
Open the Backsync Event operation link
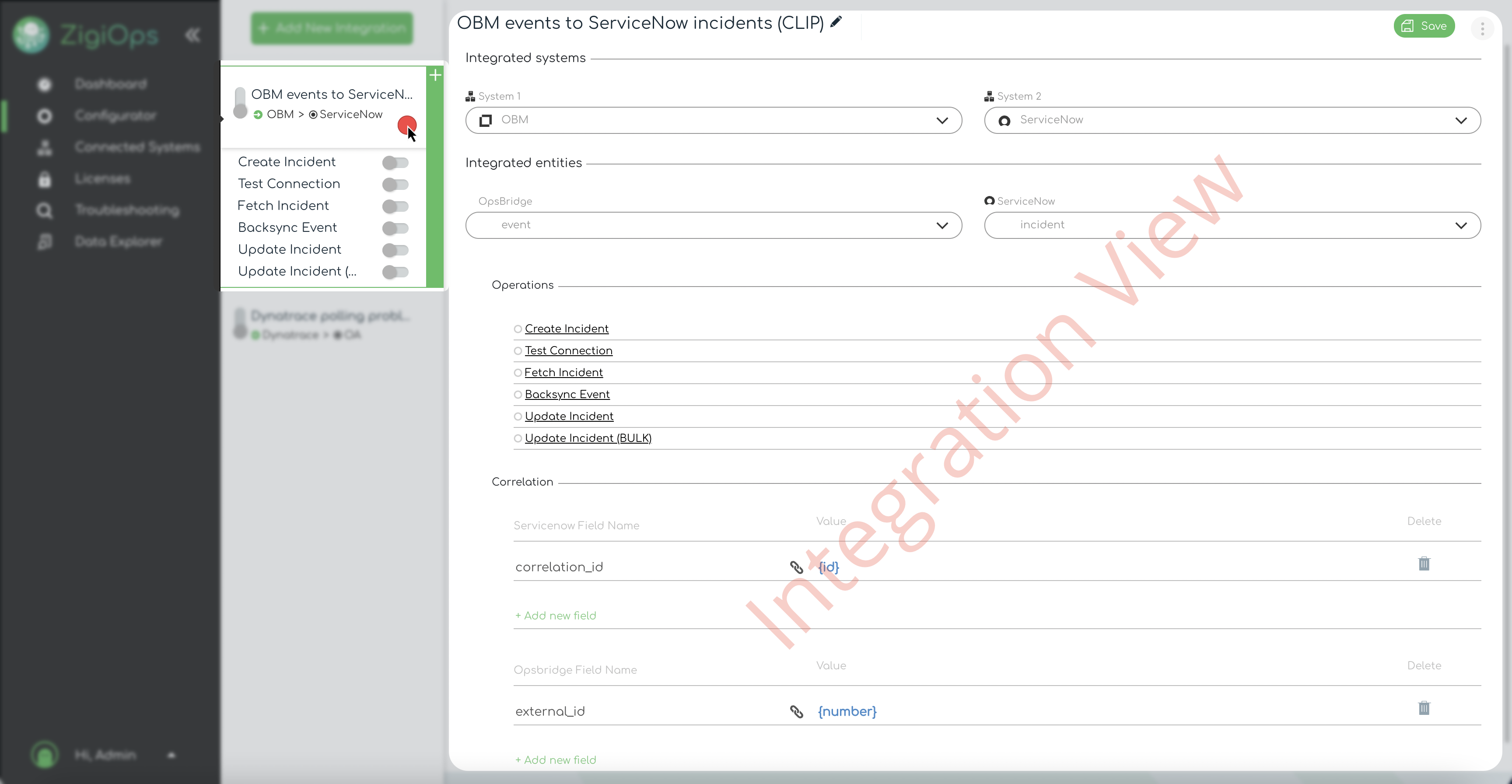[x=567, y=394]
